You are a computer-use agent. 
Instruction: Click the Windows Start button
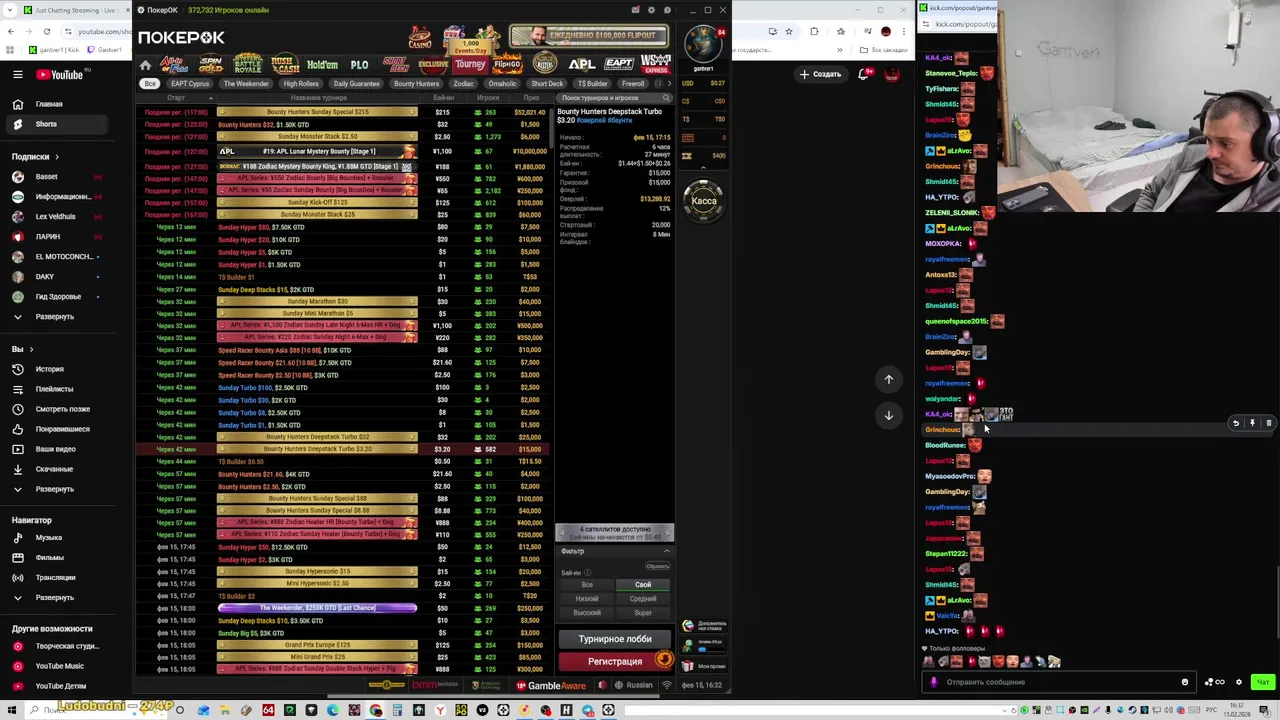point(12,710)
